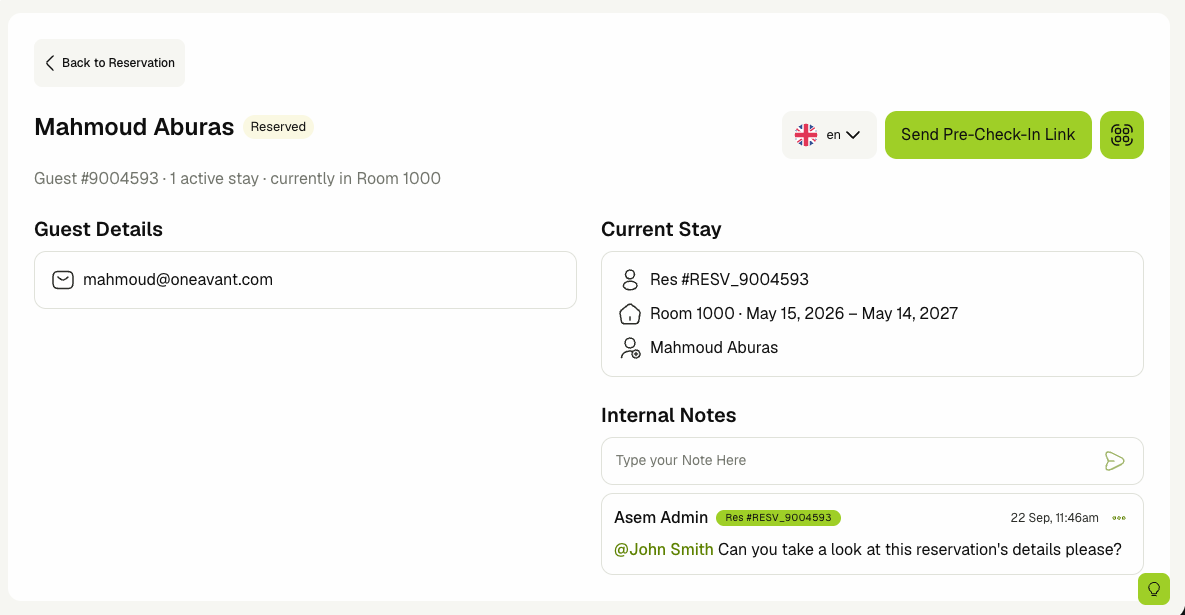Click the QR code scan icon button
The height and width of the screenshot is (615, 1185).
[x=1122, y=135]
